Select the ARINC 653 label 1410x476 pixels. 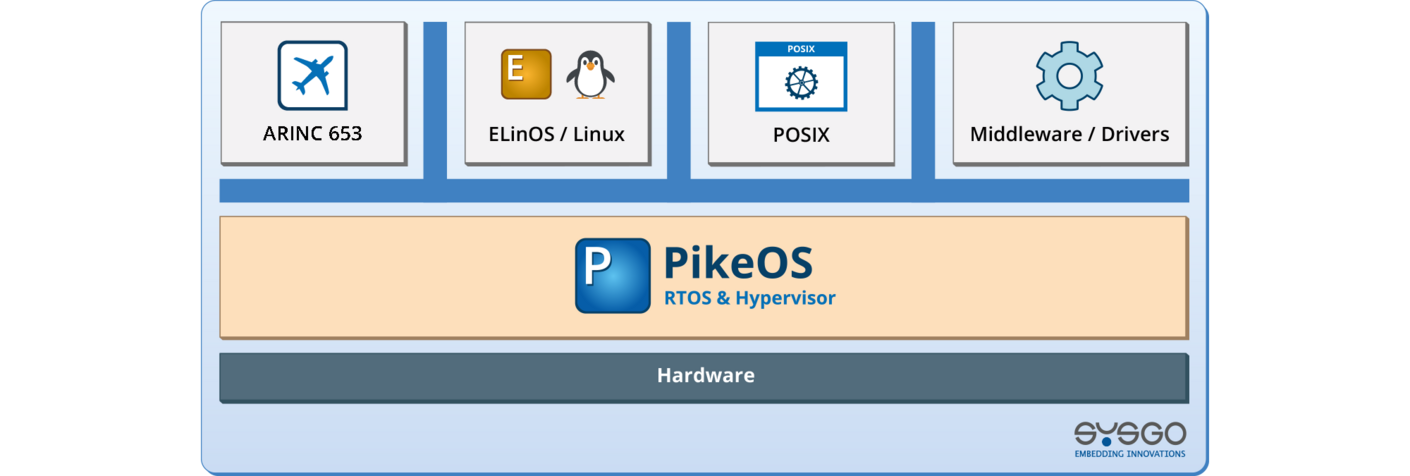pos(312,133)
